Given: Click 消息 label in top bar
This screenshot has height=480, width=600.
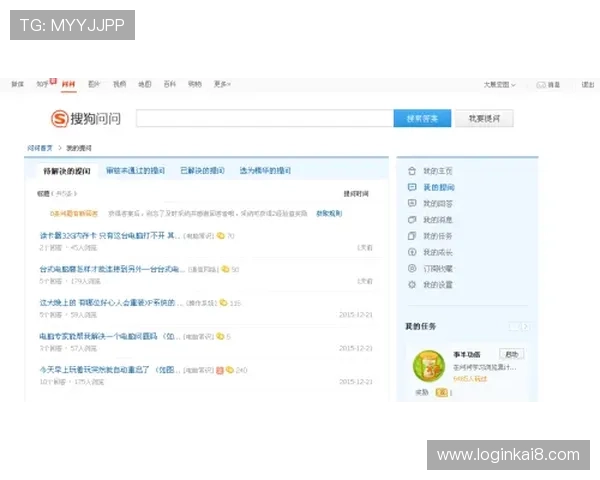Looking at the screenshot, I should coord(554,85).
